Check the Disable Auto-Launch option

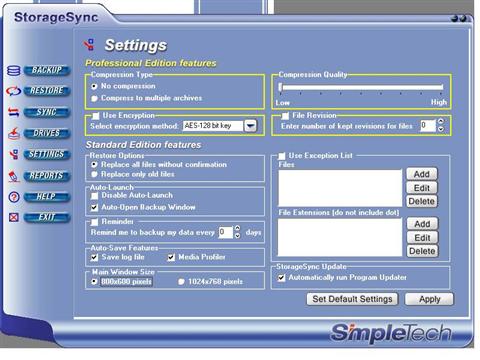point(95,195)
